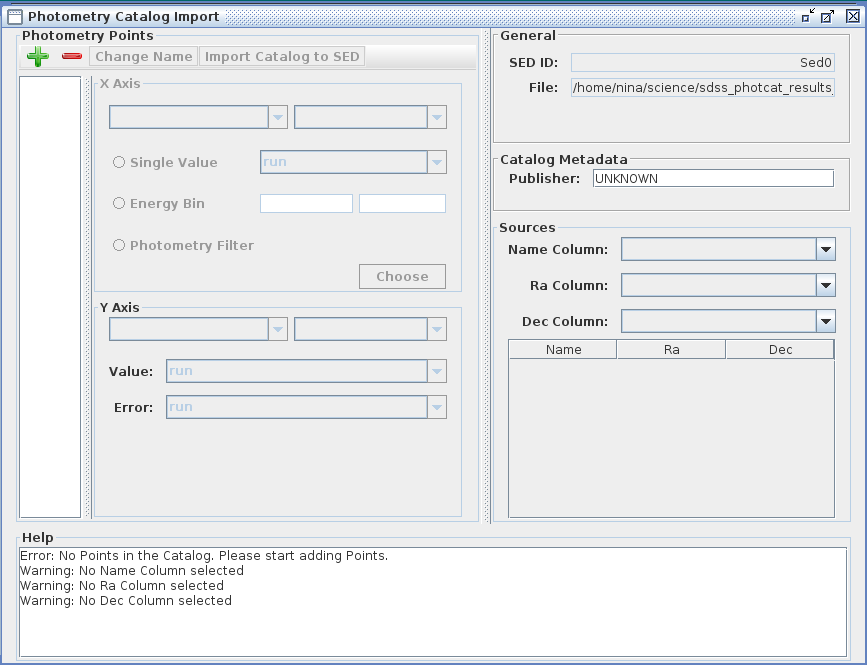
Task: Select the Single Value radio button
Action: 119,162
